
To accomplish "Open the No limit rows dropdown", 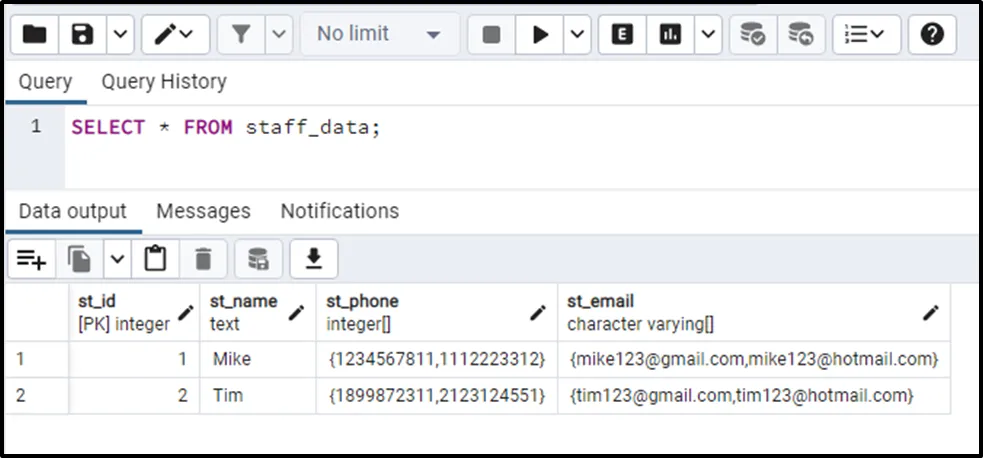I will pos(378,35).
